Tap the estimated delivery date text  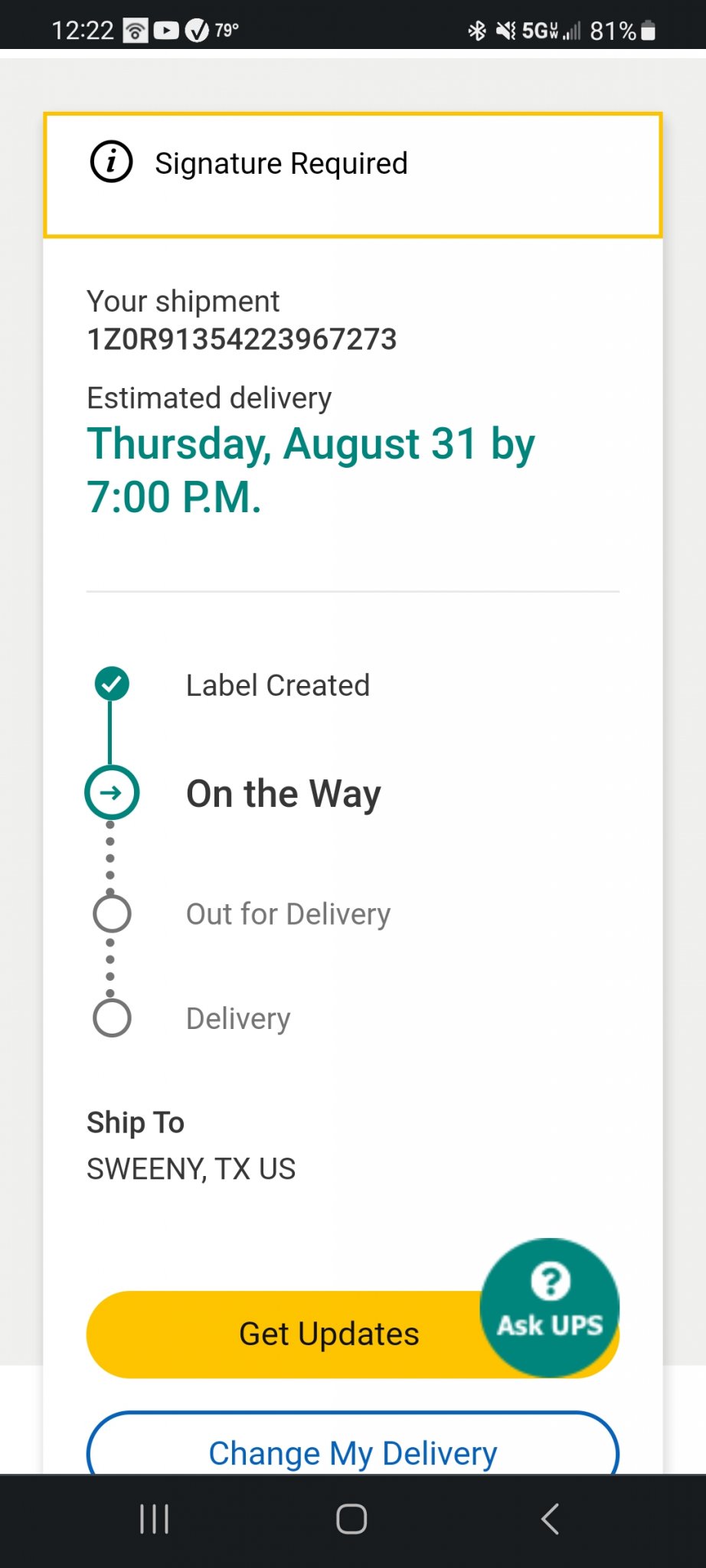[311, 470]
